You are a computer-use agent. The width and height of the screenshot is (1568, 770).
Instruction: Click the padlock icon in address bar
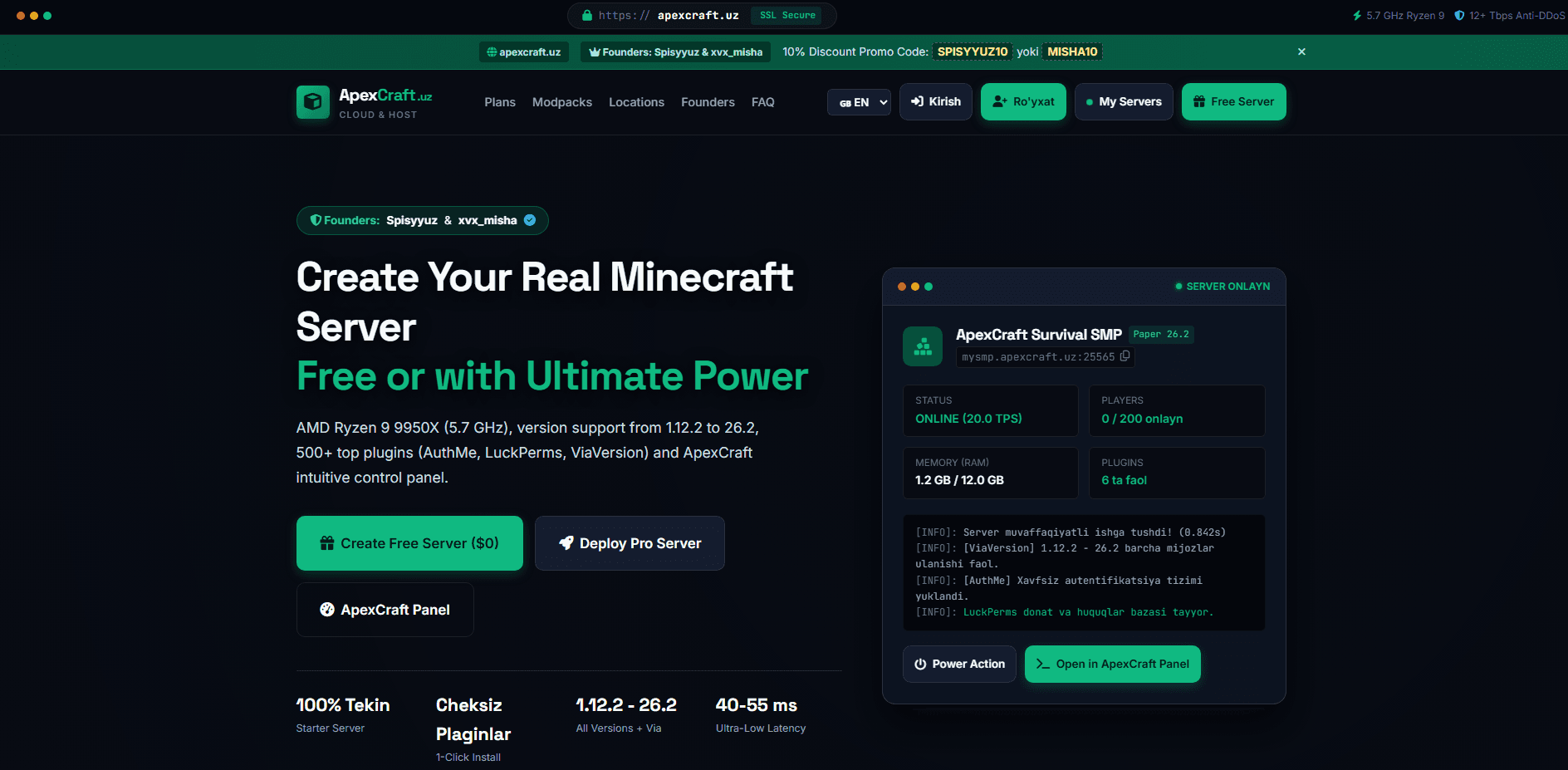pos(587,15)
